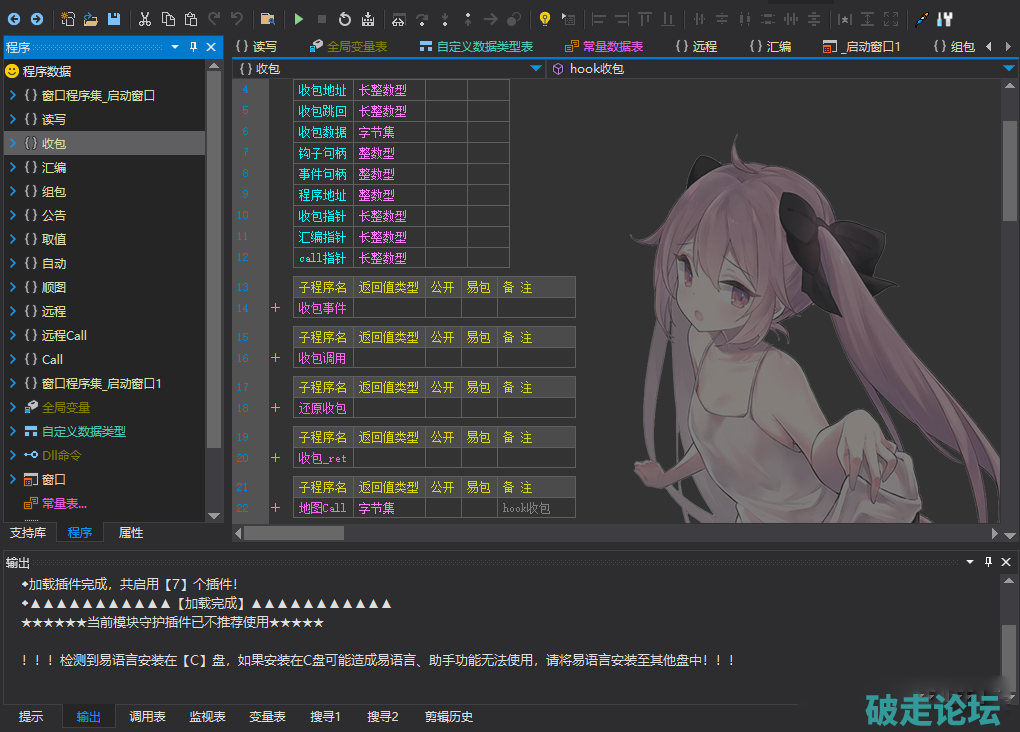Expand the 收包事件 subroutine plus sign
The image size is (1020, 732).
(275, 308)
